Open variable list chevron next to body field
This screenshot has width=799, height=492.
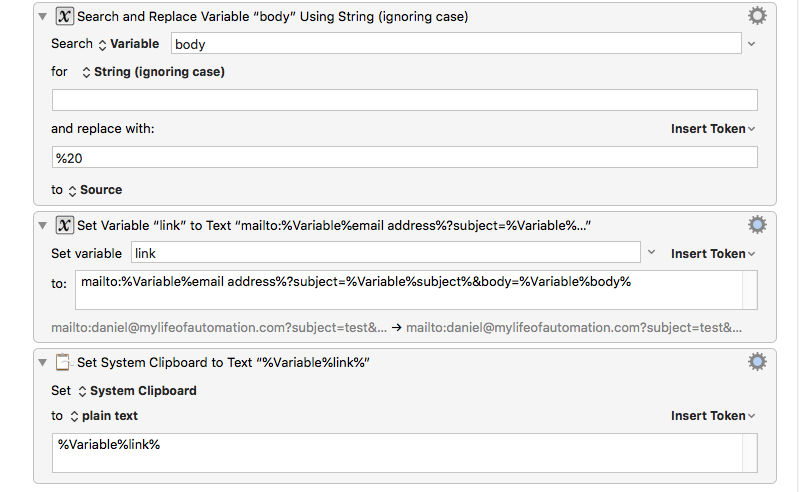[x=752, y=44]
